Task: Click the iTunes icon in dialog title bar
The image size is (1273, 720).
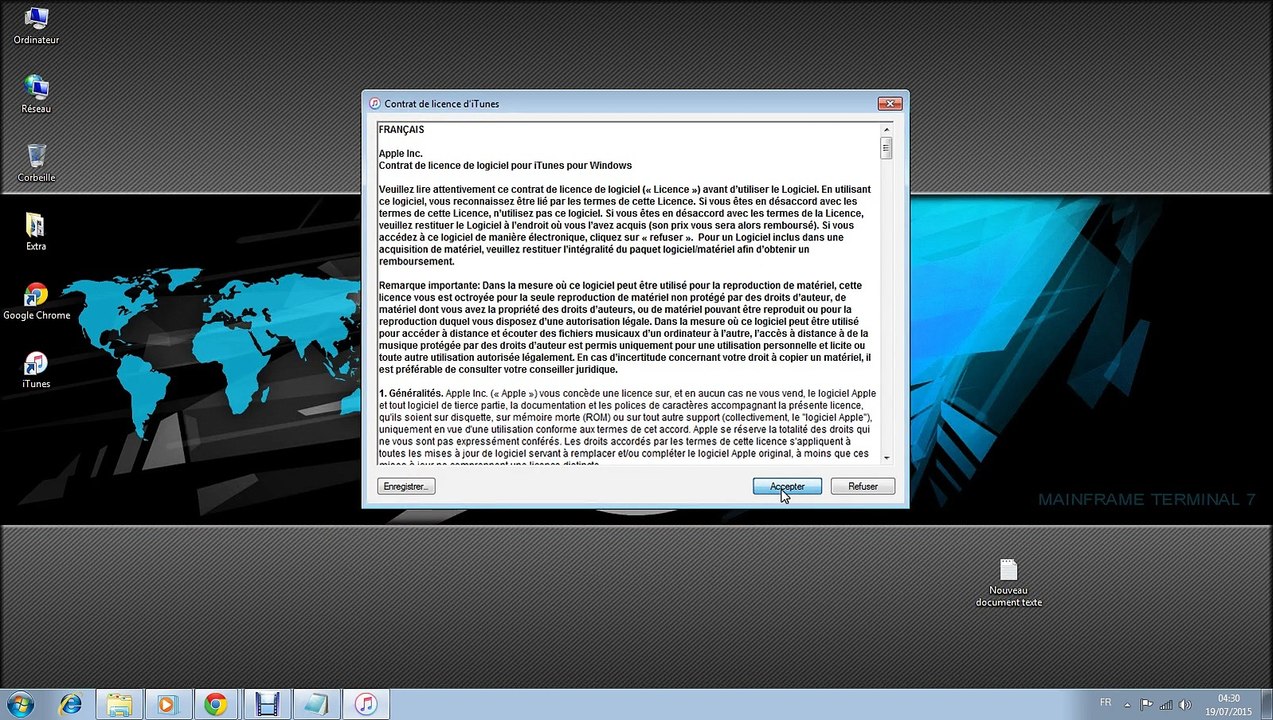Action: click(375, 103)
